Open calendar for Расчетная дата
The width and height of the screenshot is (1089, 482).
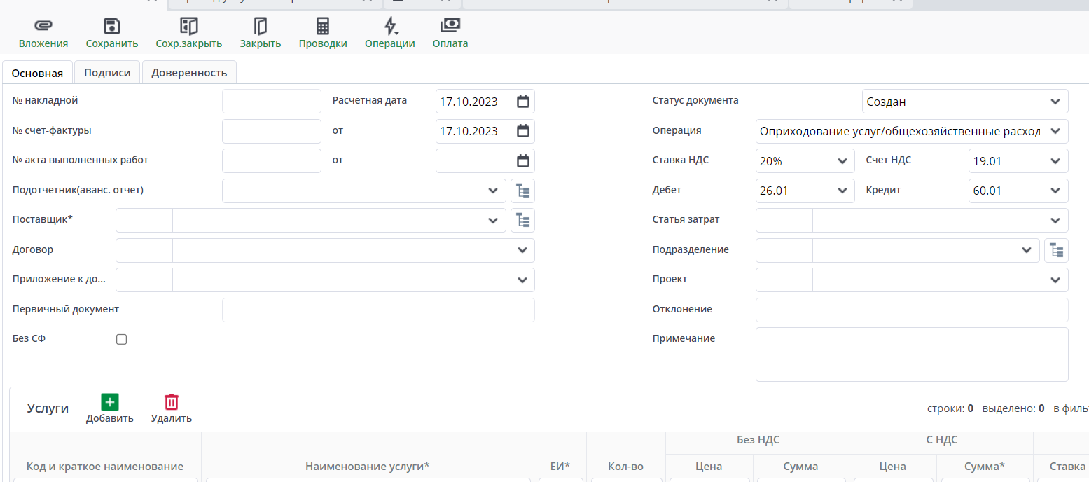(x=522, y=101)
